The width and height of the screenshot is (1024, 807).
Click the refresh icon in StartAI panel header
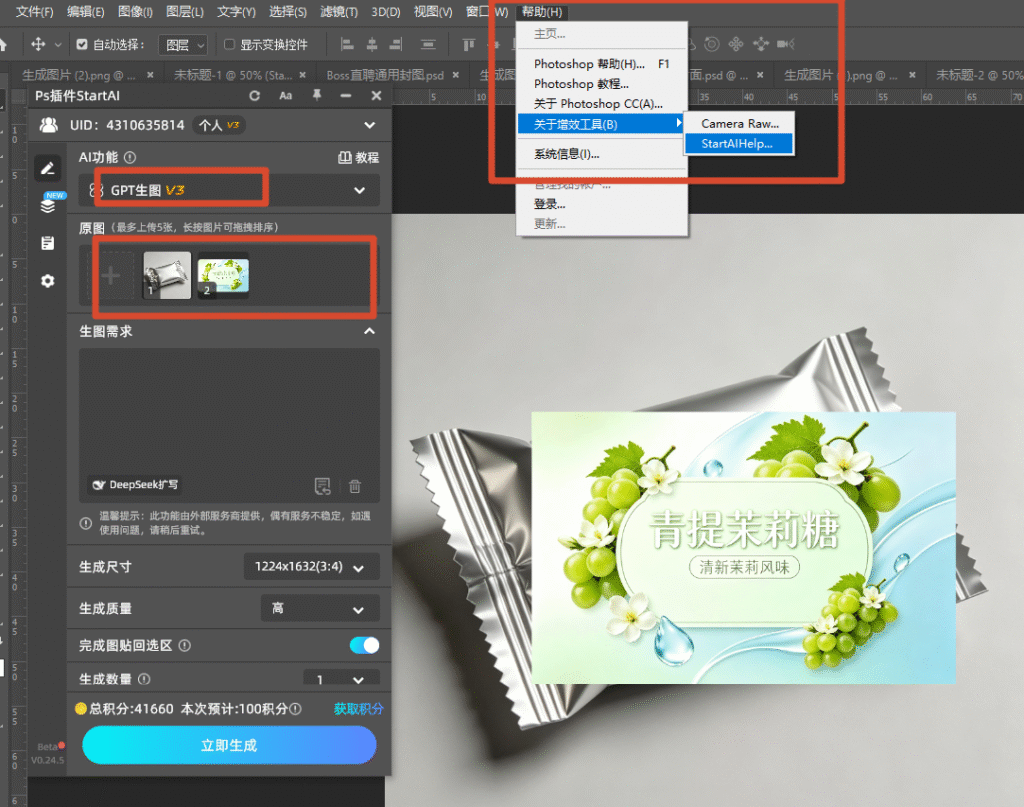[254, 96]
